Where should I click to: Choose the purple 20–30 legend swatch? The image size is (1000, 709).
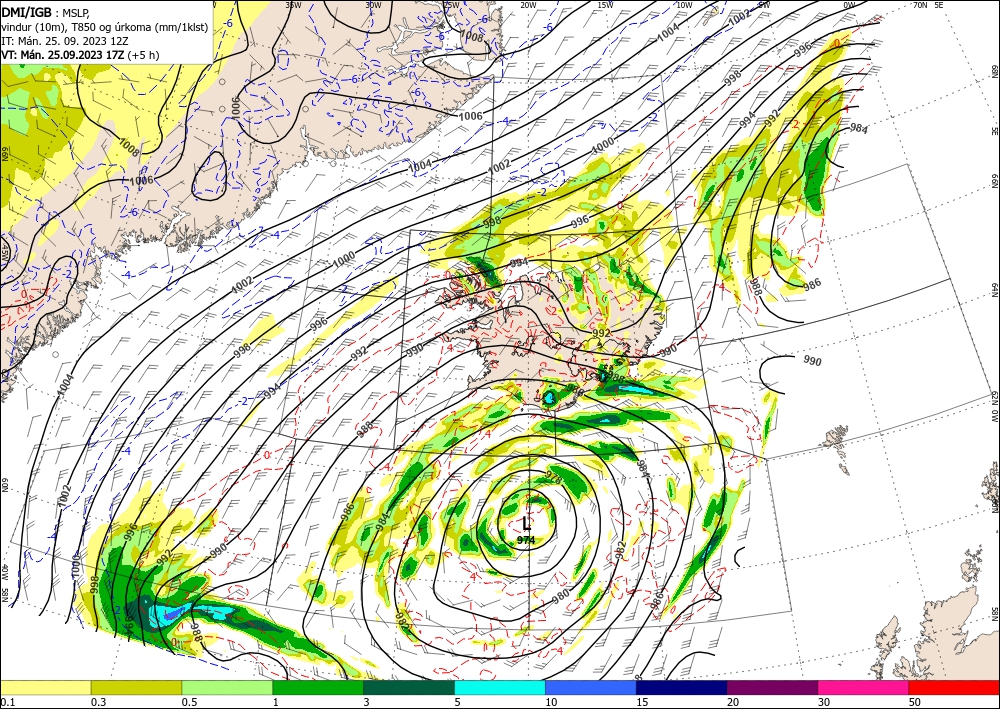772,688
